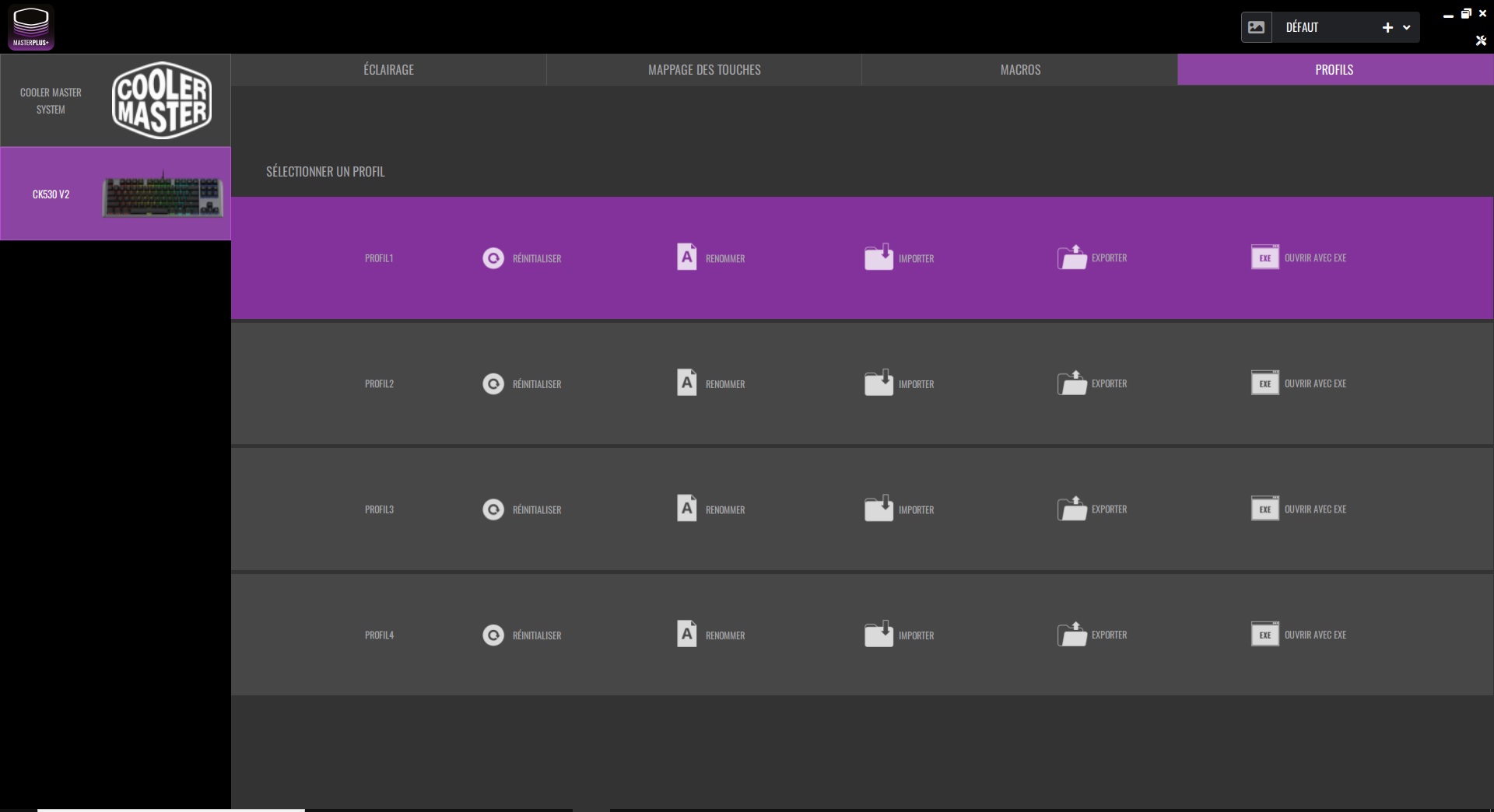Viewport: 1494px width, 812px height.
Task: Select the Profil2 row label
Action: click(379, 383)
